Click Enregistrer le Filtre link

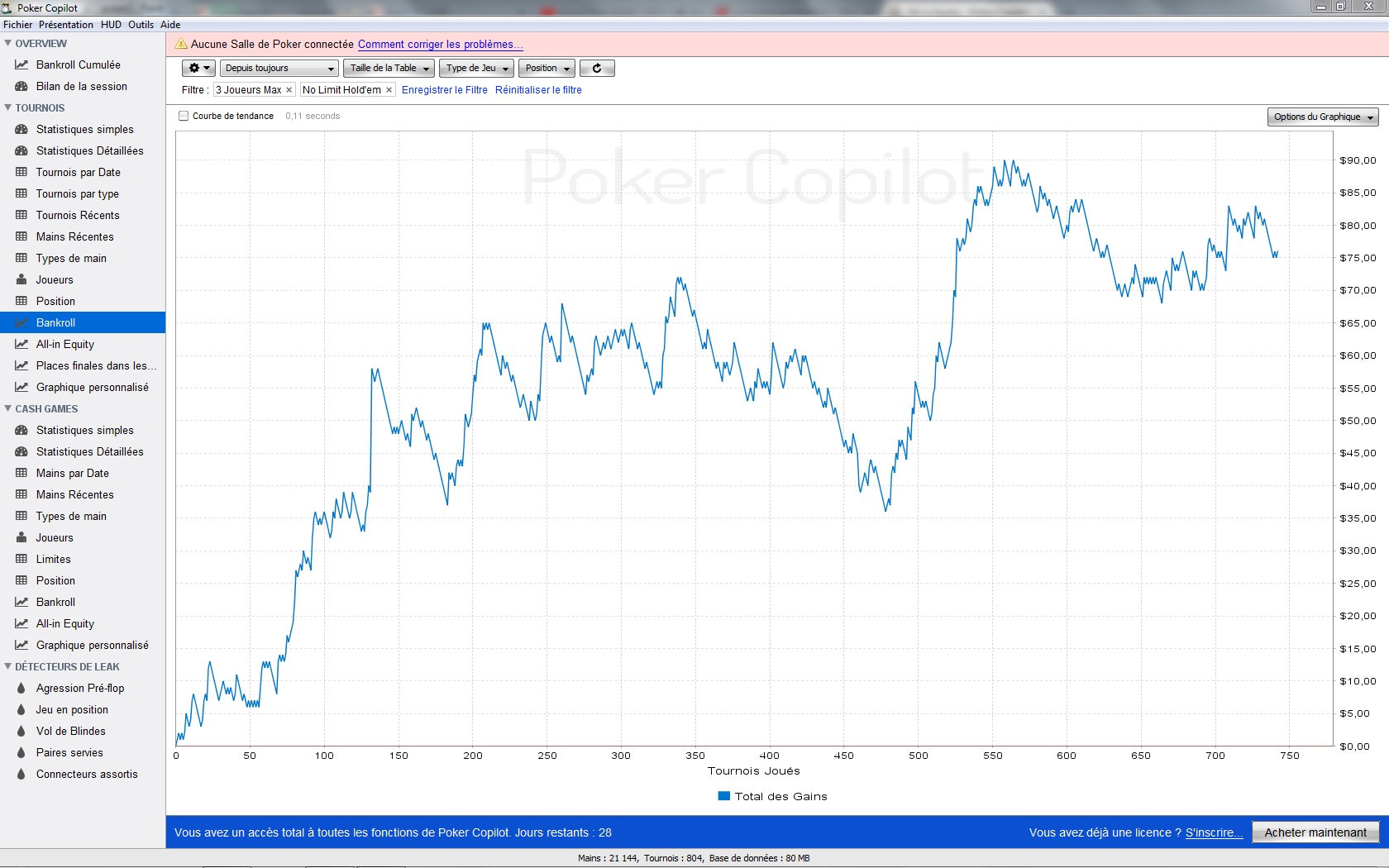(445, 90)
